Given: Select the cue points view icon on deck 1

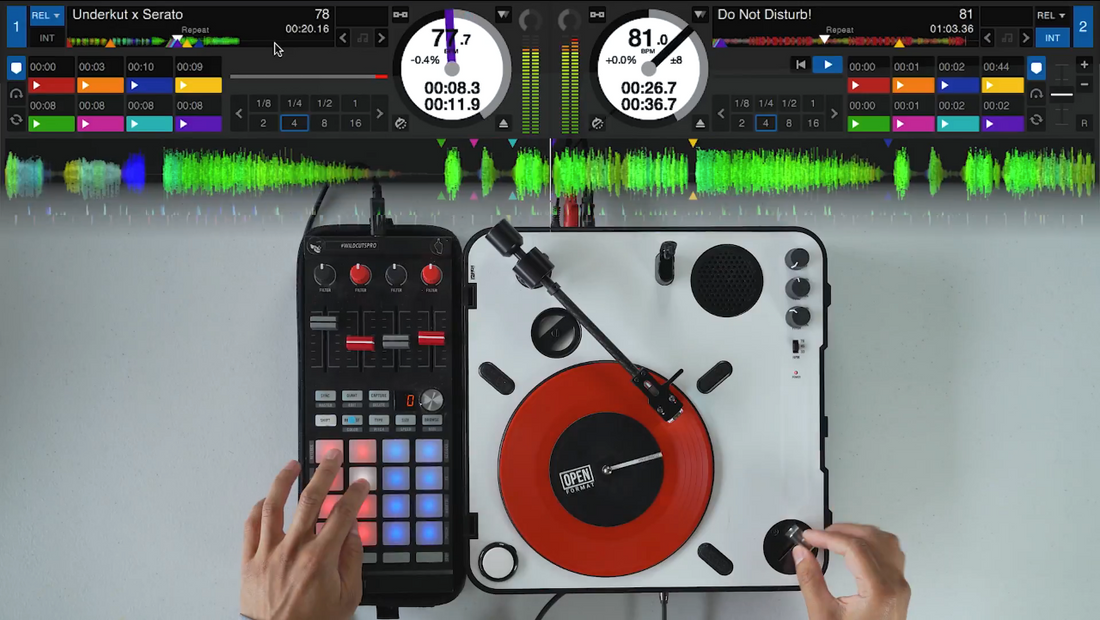Looking at the screenshot, I should pos(16,68).
